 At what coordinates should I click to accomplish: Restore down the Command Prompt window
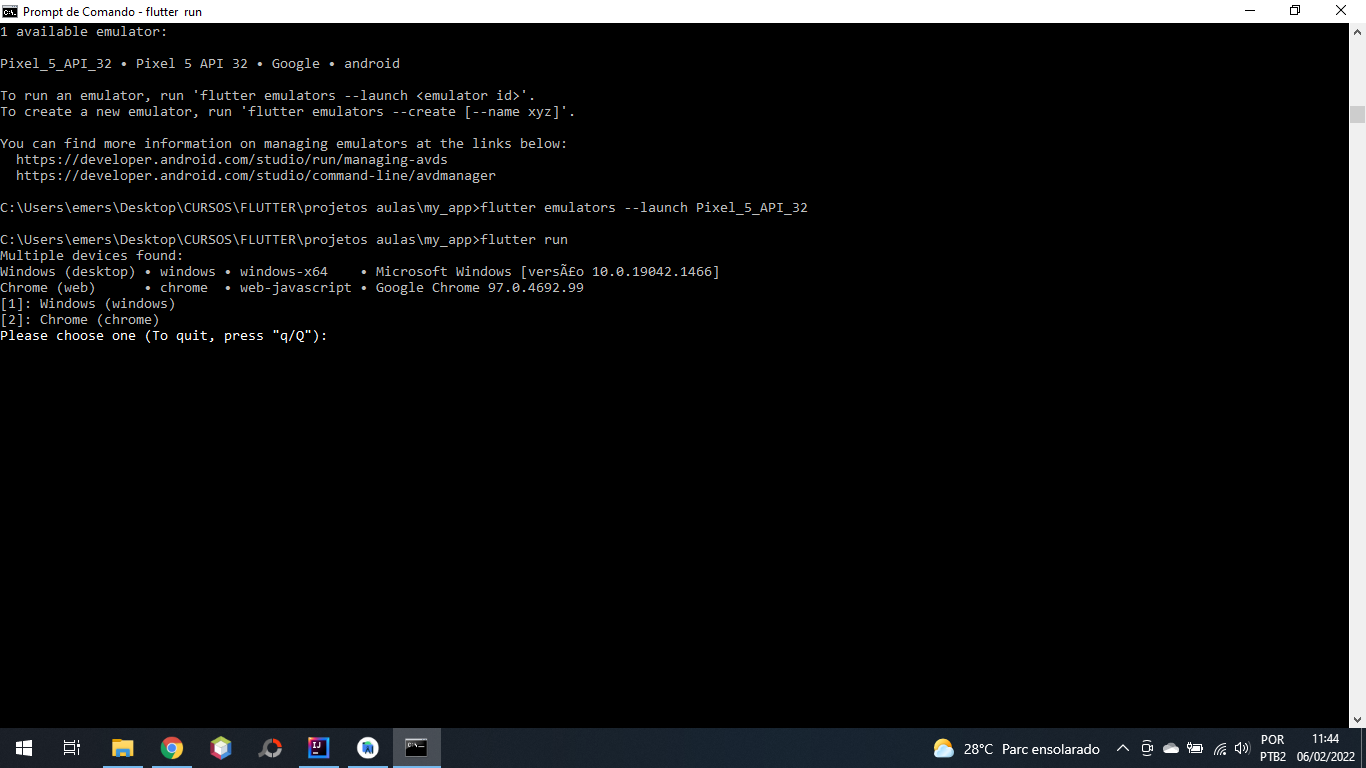1296,11
